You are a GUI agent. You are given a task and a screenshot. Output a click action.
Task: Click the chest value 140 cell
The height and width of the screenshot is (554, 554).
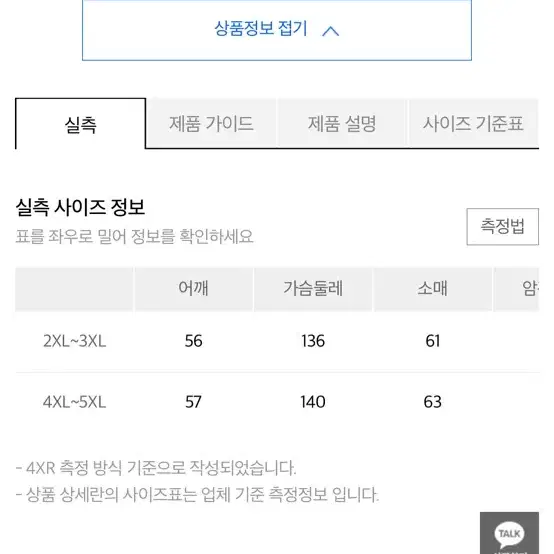313,402
